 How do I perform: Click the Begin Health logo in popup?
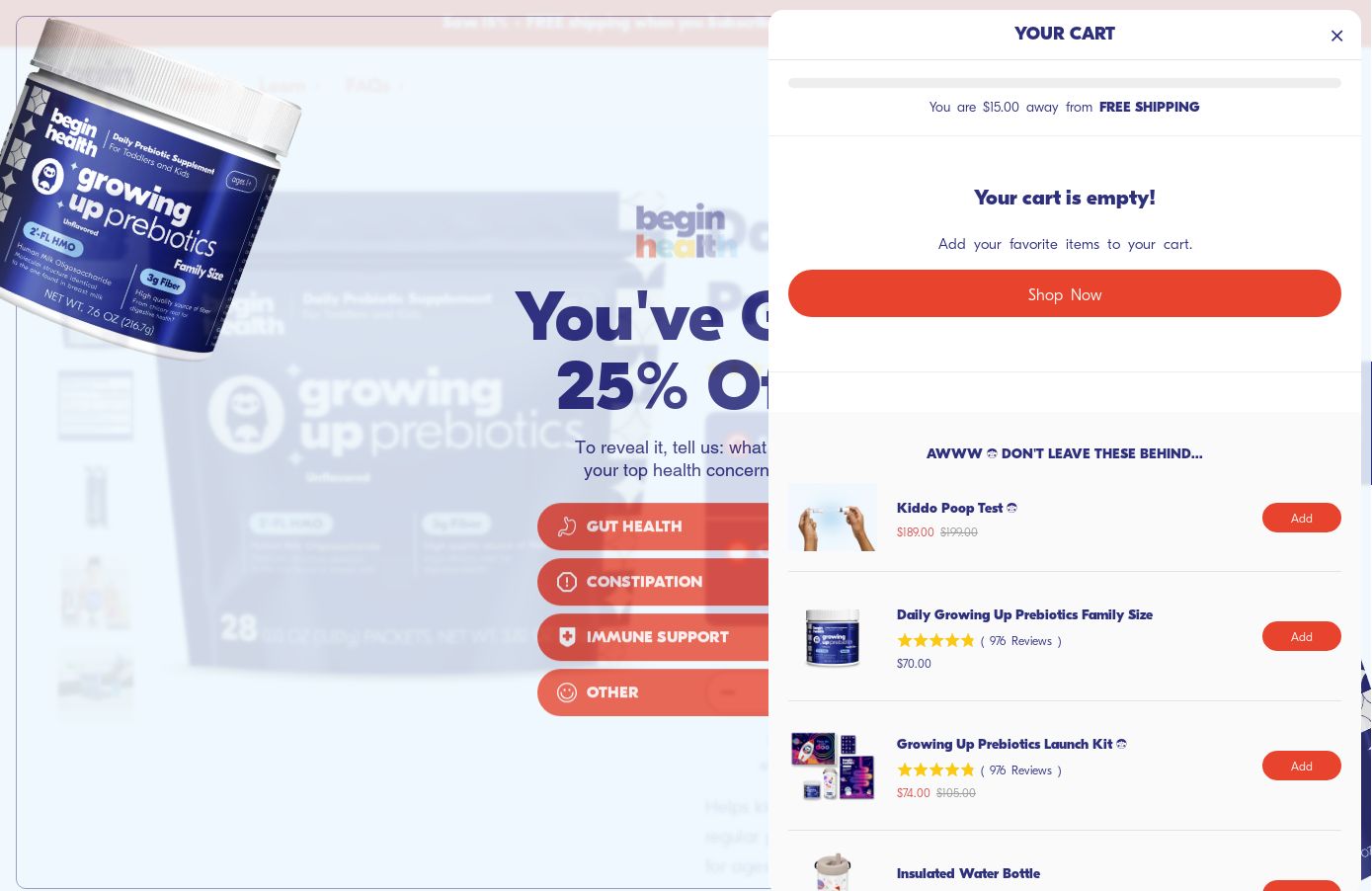click(x=686, y=230)
